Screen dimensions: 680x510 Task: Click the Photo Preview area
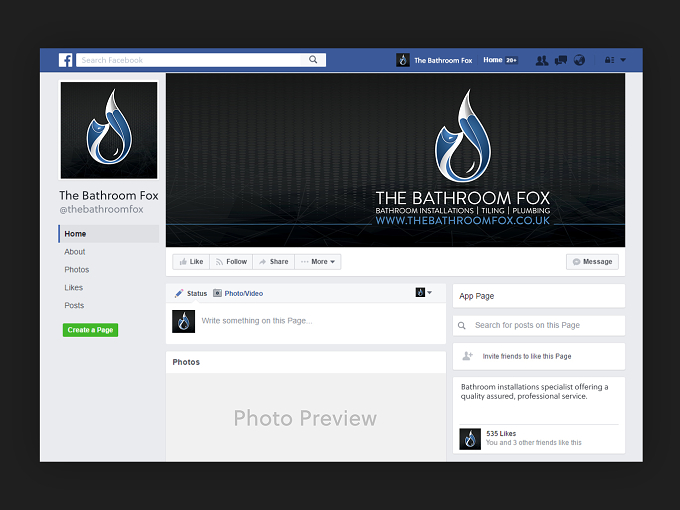point(305,417)
